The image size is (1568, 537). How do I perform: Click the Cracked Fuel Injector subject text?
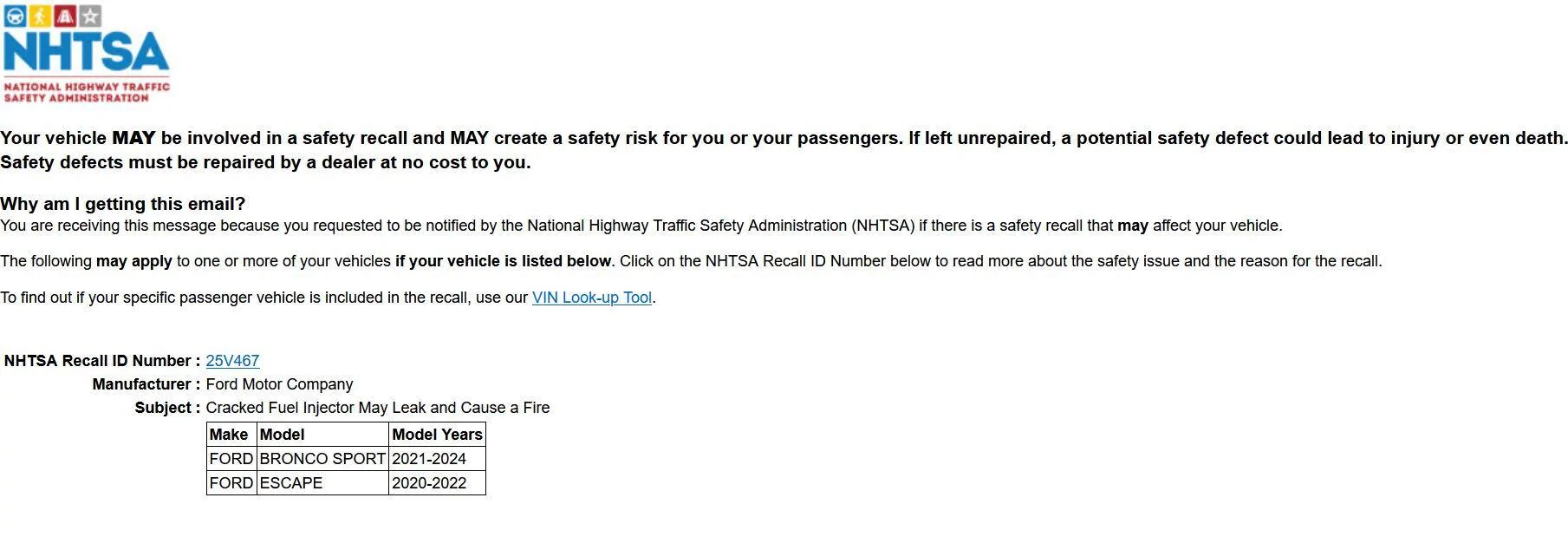pos(377,408)
